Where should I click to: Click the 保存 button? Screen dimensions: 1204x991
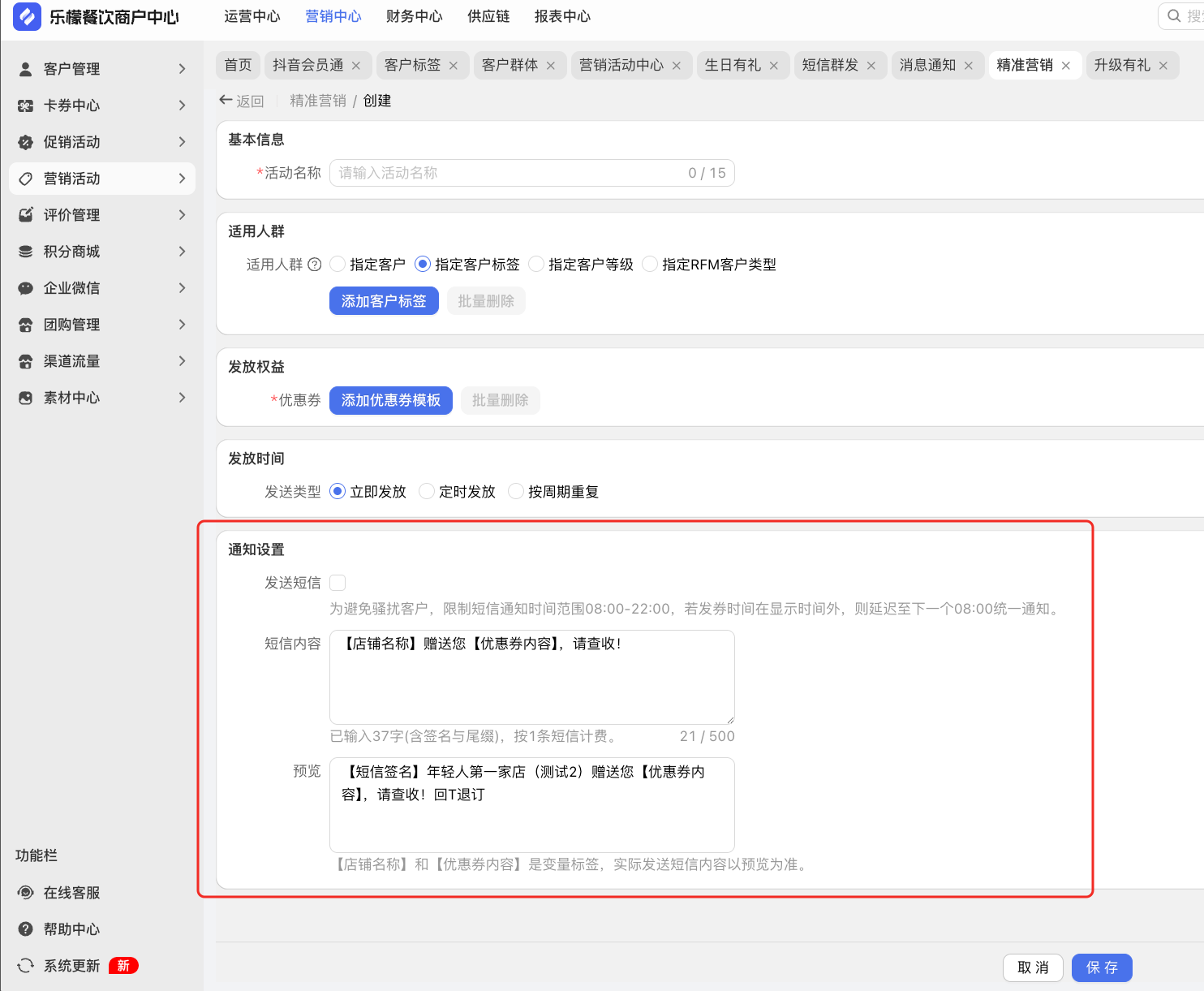(x=1102, y=967)
